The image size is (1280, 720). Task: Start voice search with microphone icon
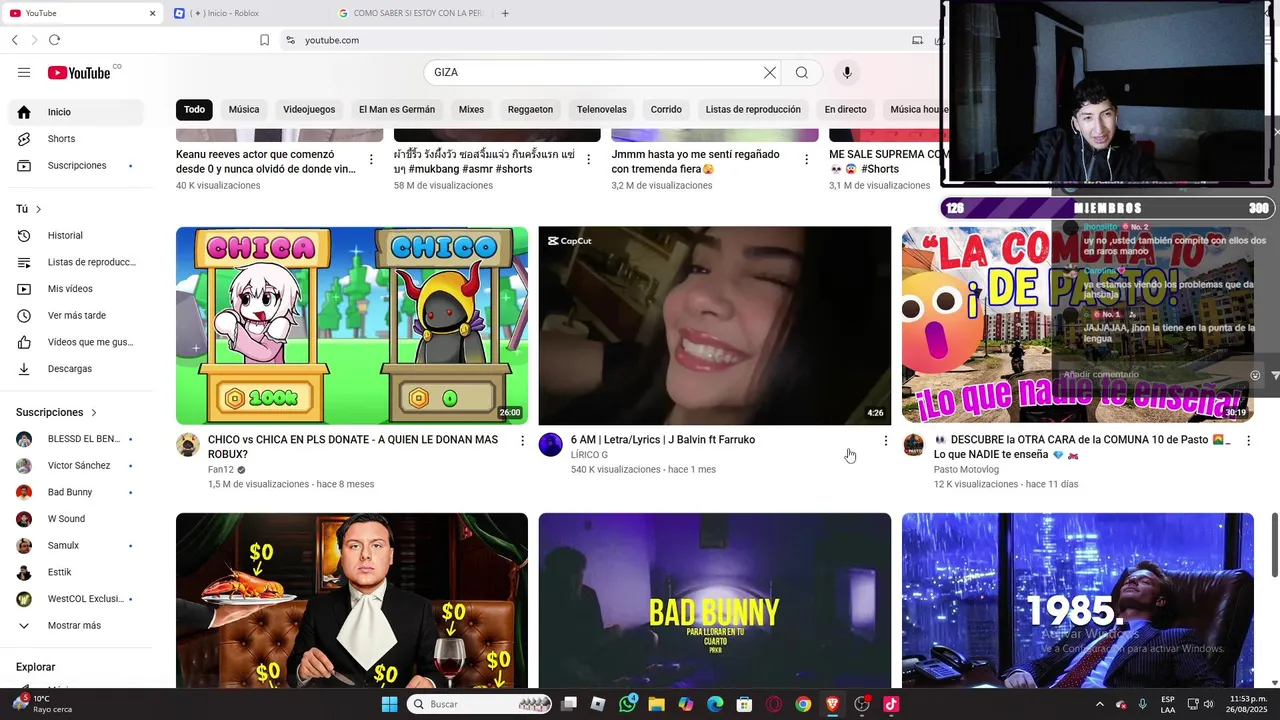click(x=847, y=72)
